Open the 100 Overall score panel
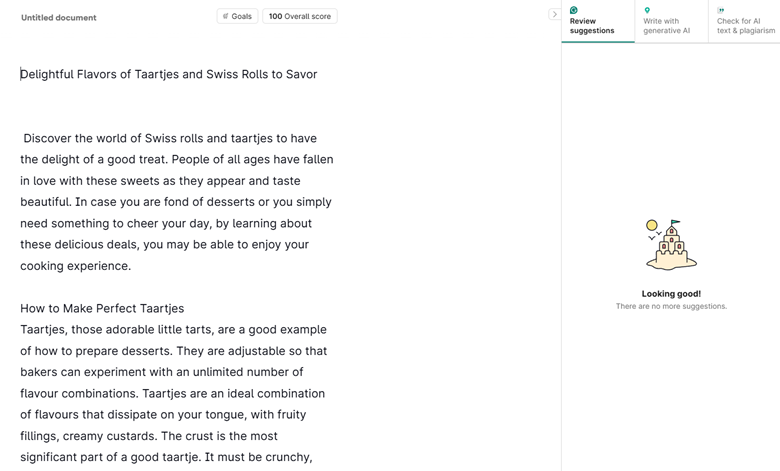The image size is (780, 471). coord(300,16)
